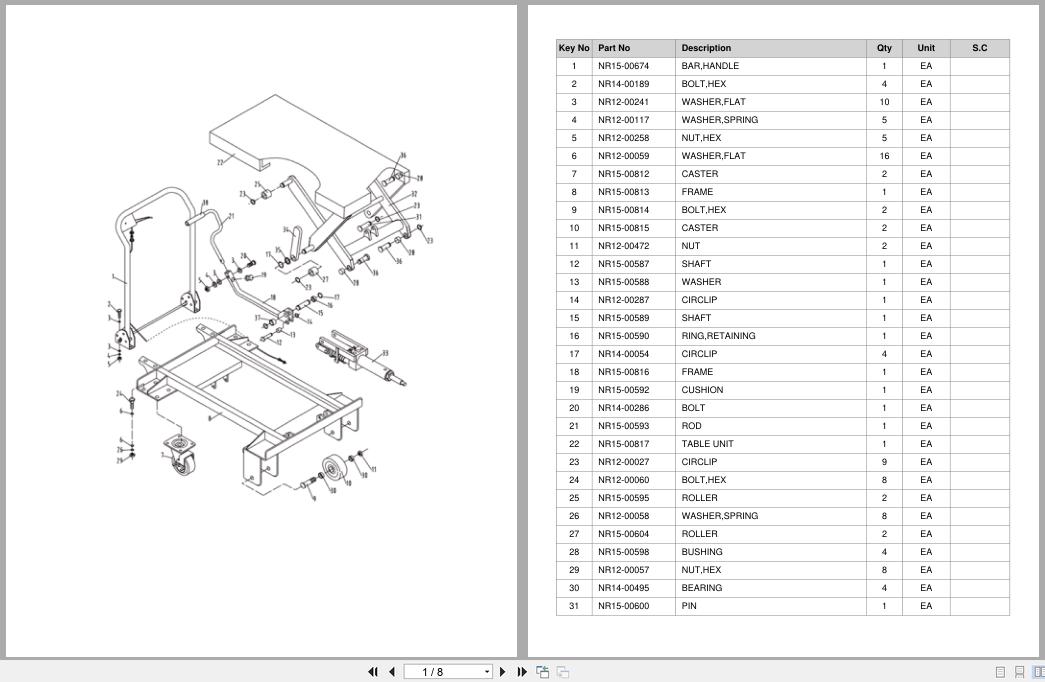Click the greyed next-view icon
This screenshot has height=682, width=1045.
click(562, 672)
